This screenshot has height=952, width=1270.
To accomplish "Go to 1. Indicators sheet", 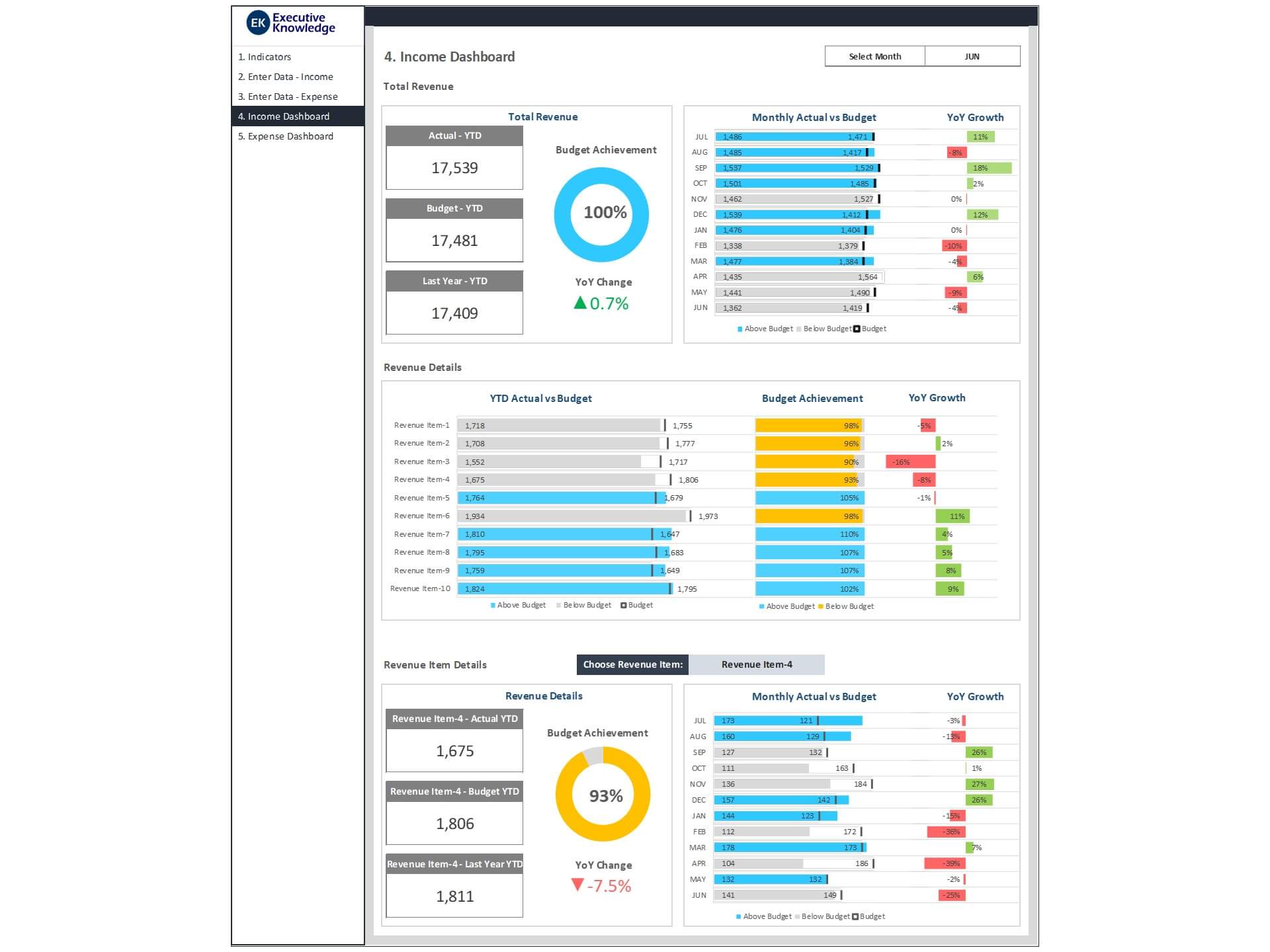I will pyautogui.click(x=265, y=57).
